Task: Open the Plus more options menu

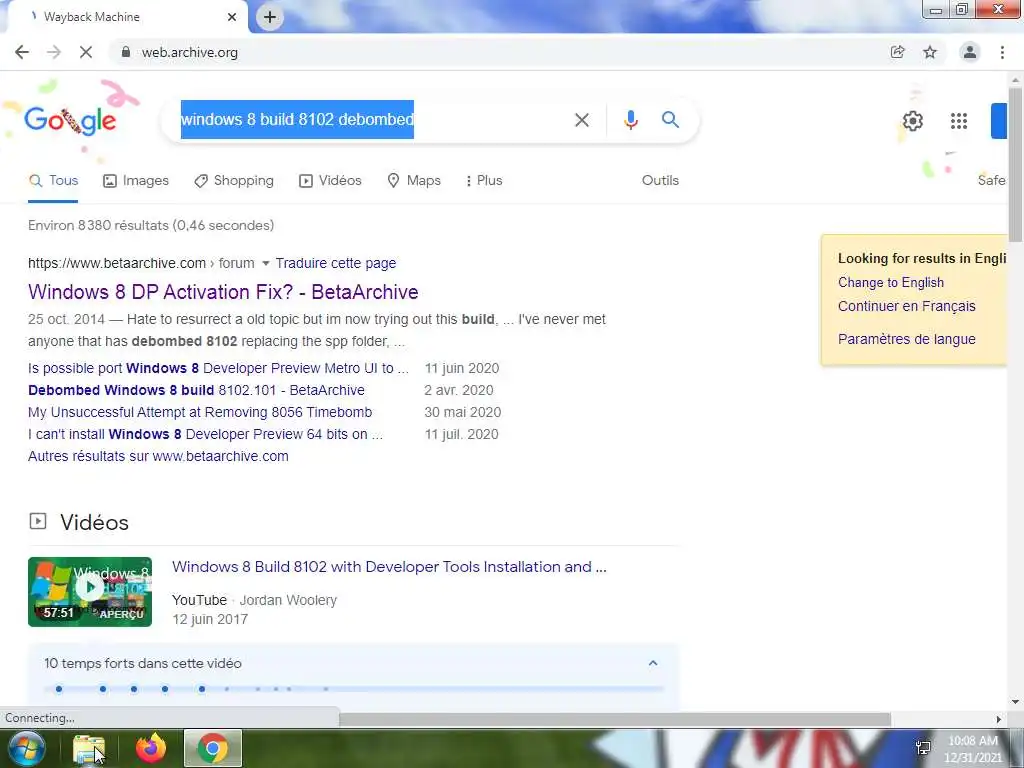Action: 484,181
